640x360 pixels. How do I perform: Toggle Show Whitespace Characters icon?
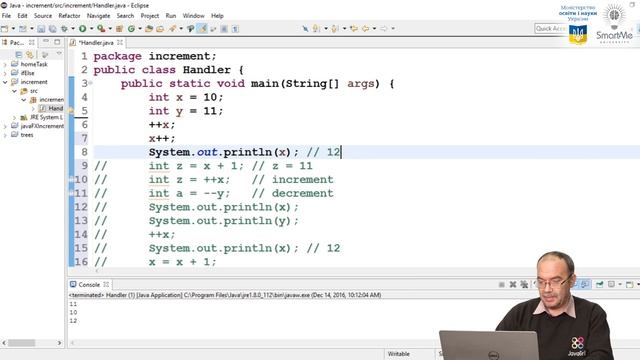[x=235, y=29]
